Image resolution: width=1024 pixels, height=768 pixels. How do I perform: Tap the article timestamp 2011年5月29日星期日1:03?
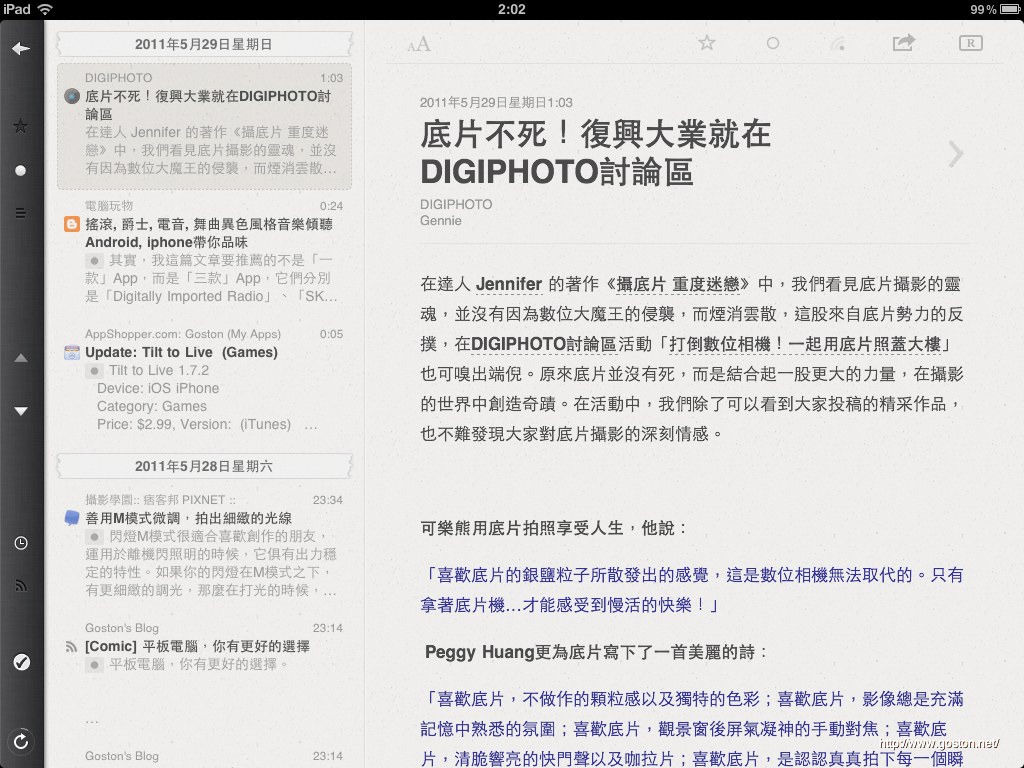pyautogui.click(x=496, y=103)
